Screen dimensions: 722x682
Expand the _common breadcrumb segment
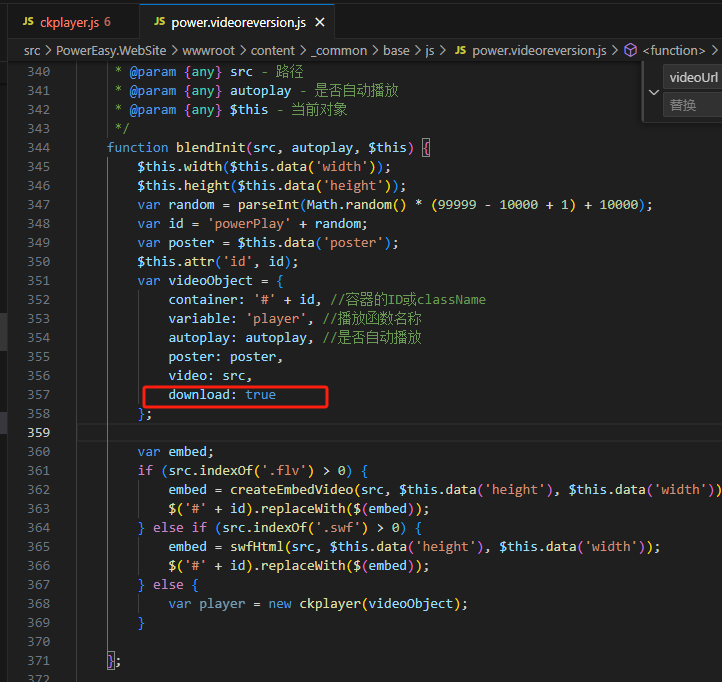coord(339,49)
